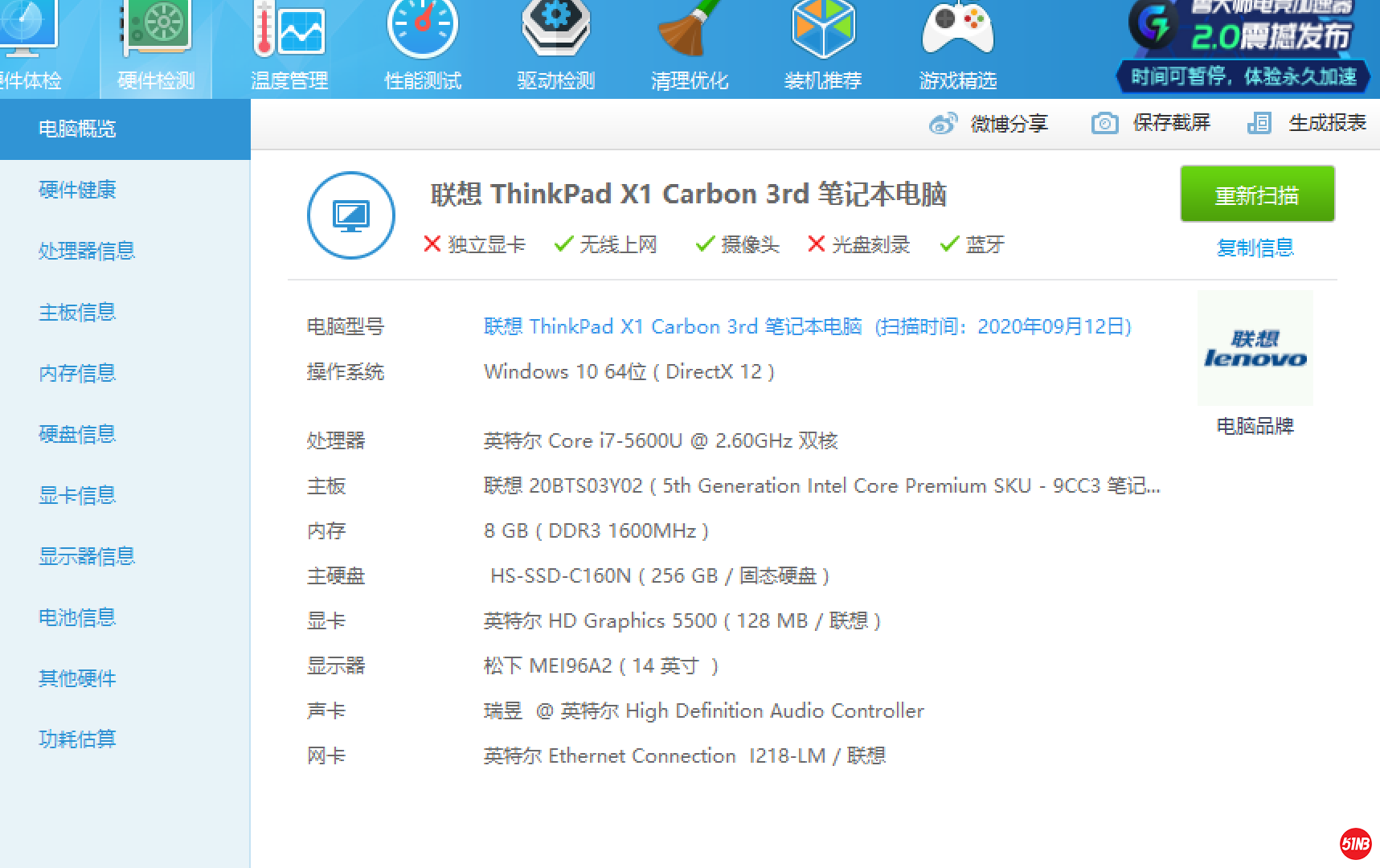Click the red 51NB badge icon
This screenshot has width=1380, height=868.
click(1356, 844)
